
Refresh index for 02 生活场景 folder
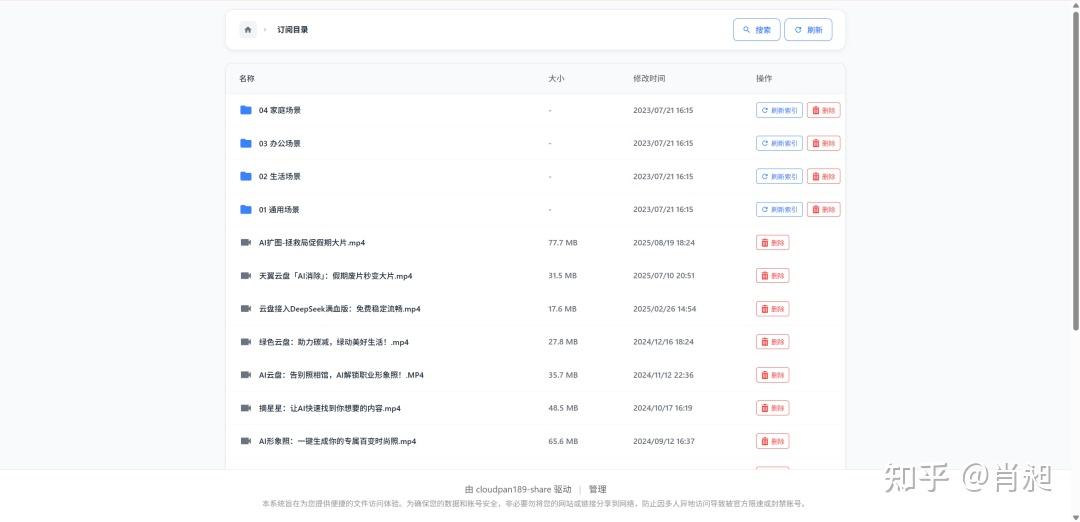pos(779,176)
